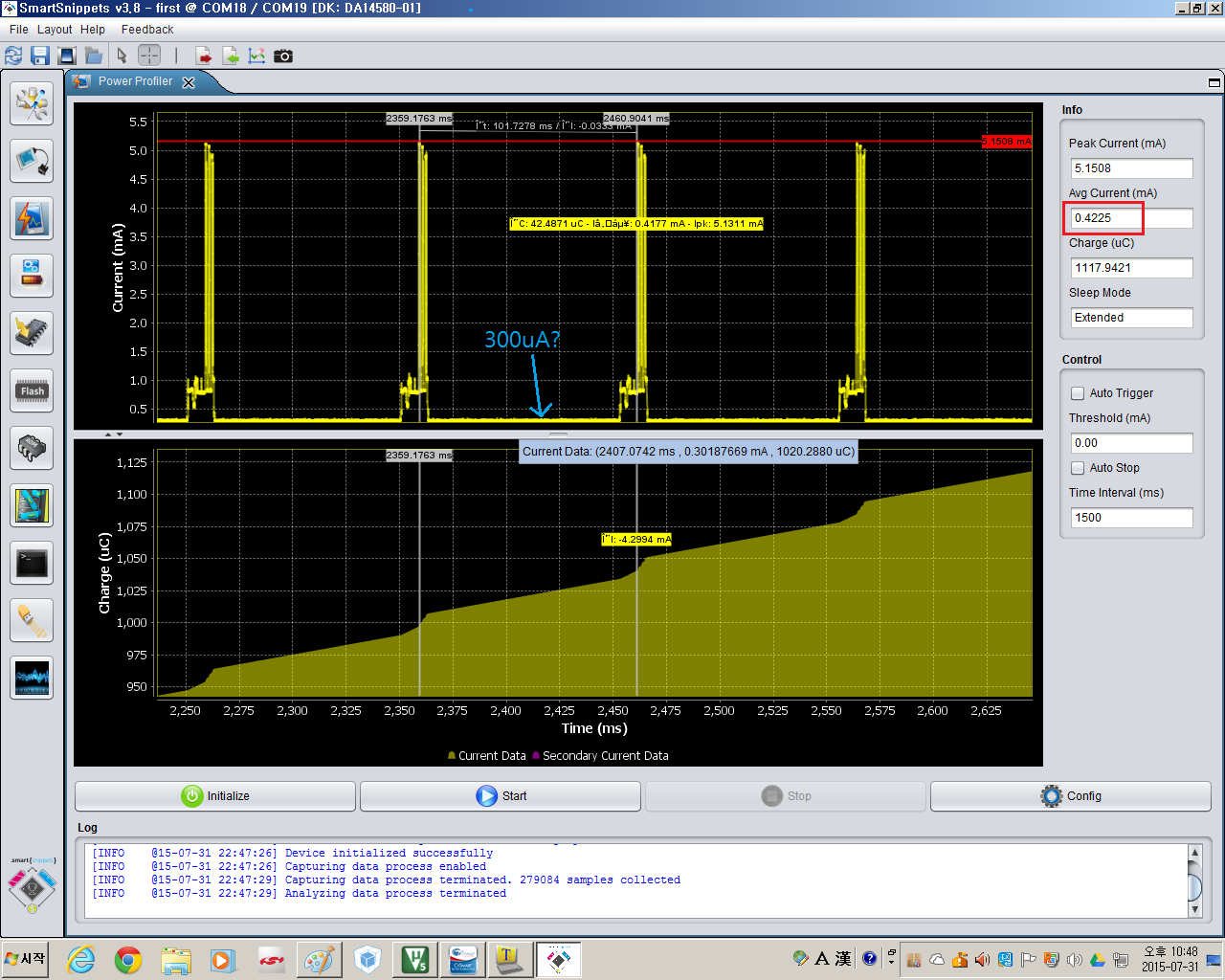
Task: Open the file explorer taskbar icon
Action: [176, 959]
